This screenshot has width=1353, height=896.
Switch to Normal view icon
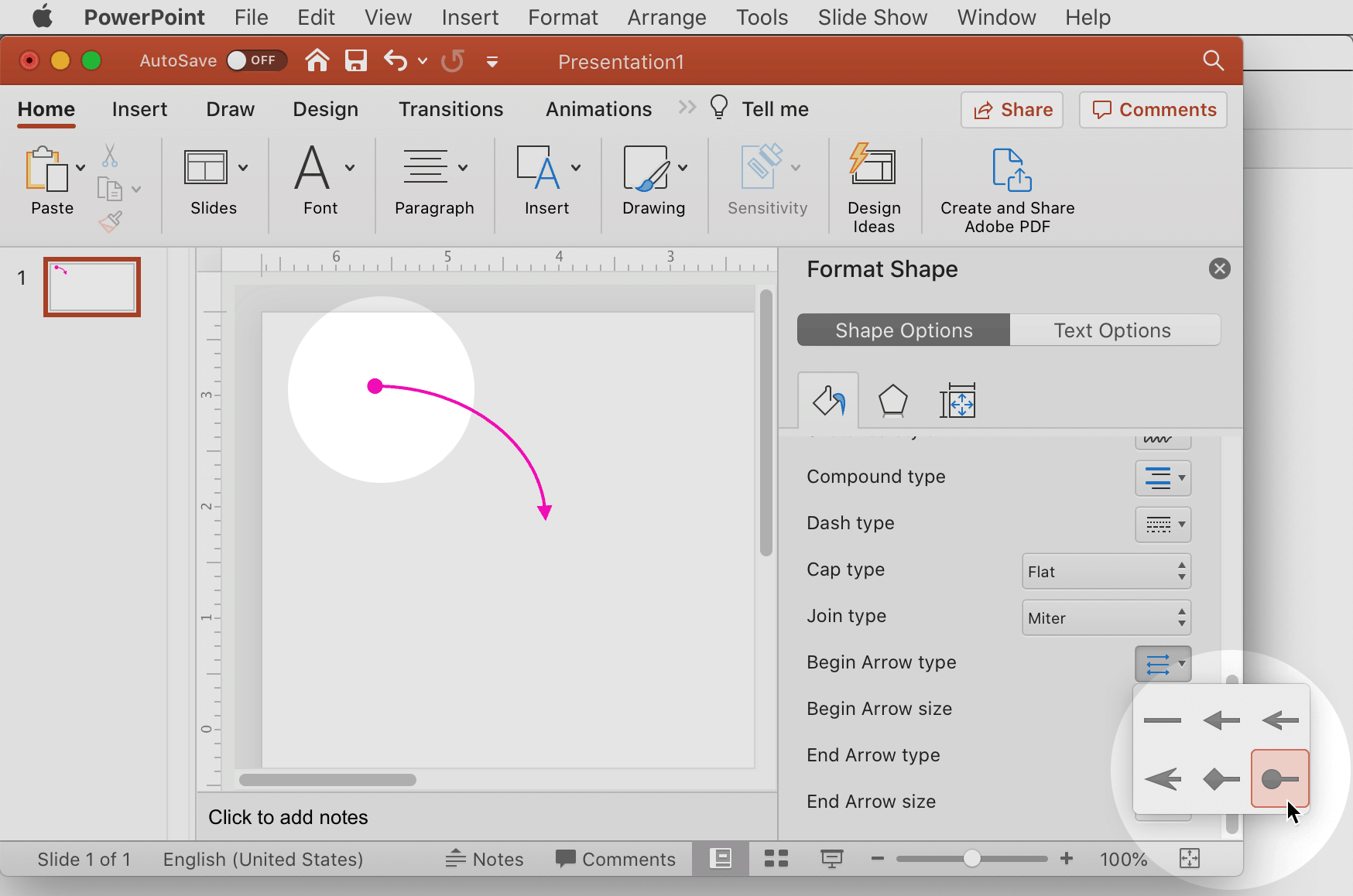pos(721,858)
